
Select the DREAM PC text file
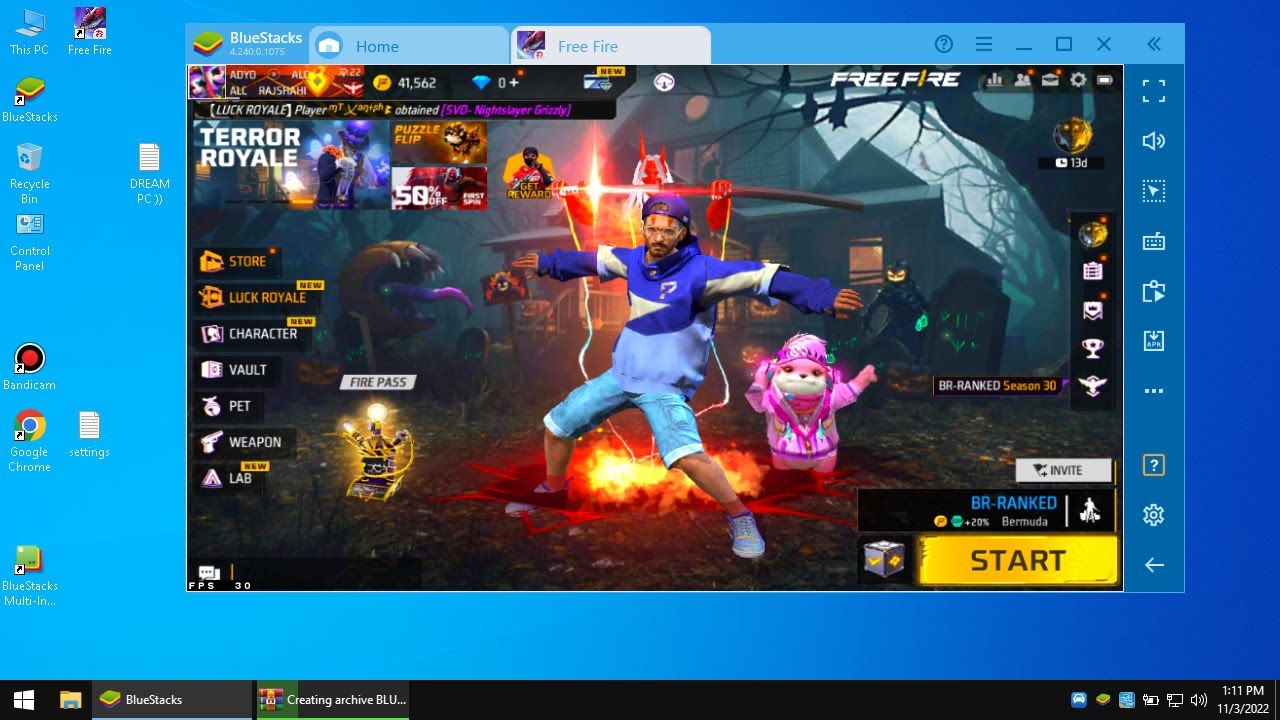click(149, 174)
